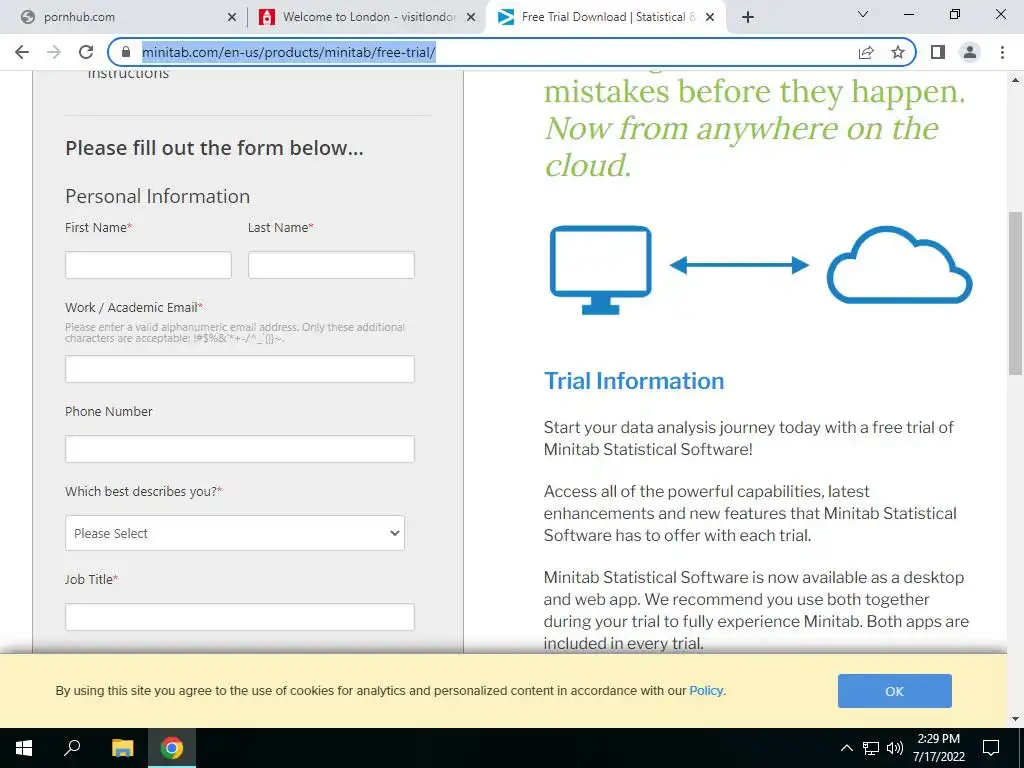Close the first browser tab

tap(232, 17)
